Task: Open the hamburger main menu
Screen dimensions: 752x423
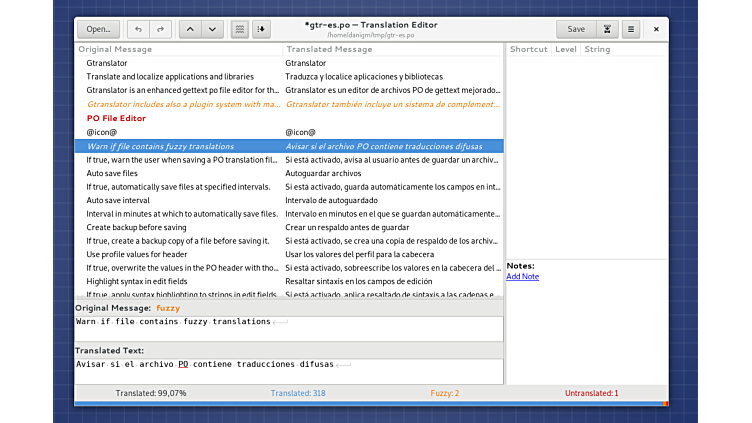Action: click(631, 30)
